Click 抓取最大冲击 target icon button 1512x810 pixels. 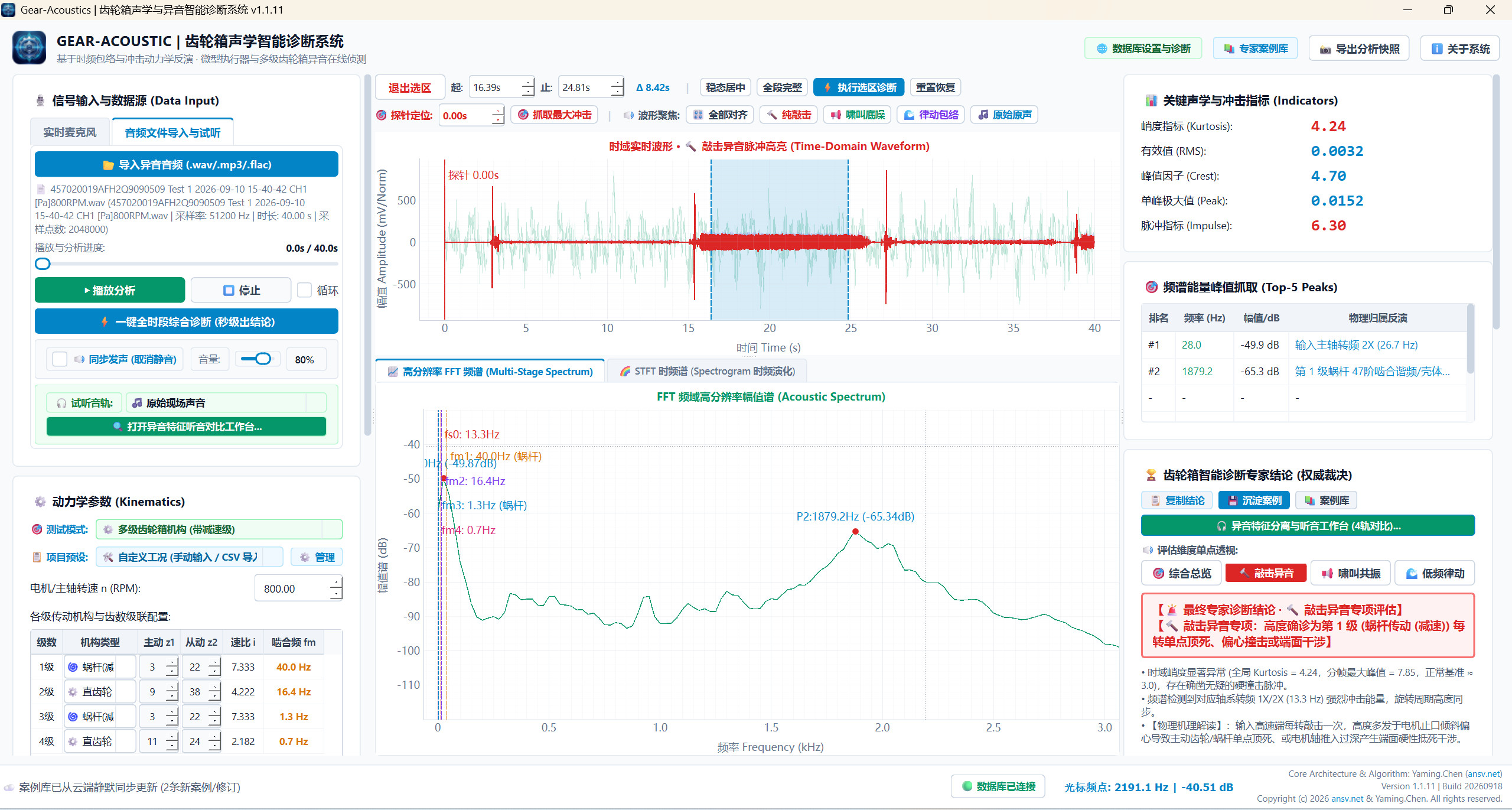click(554, 115)
